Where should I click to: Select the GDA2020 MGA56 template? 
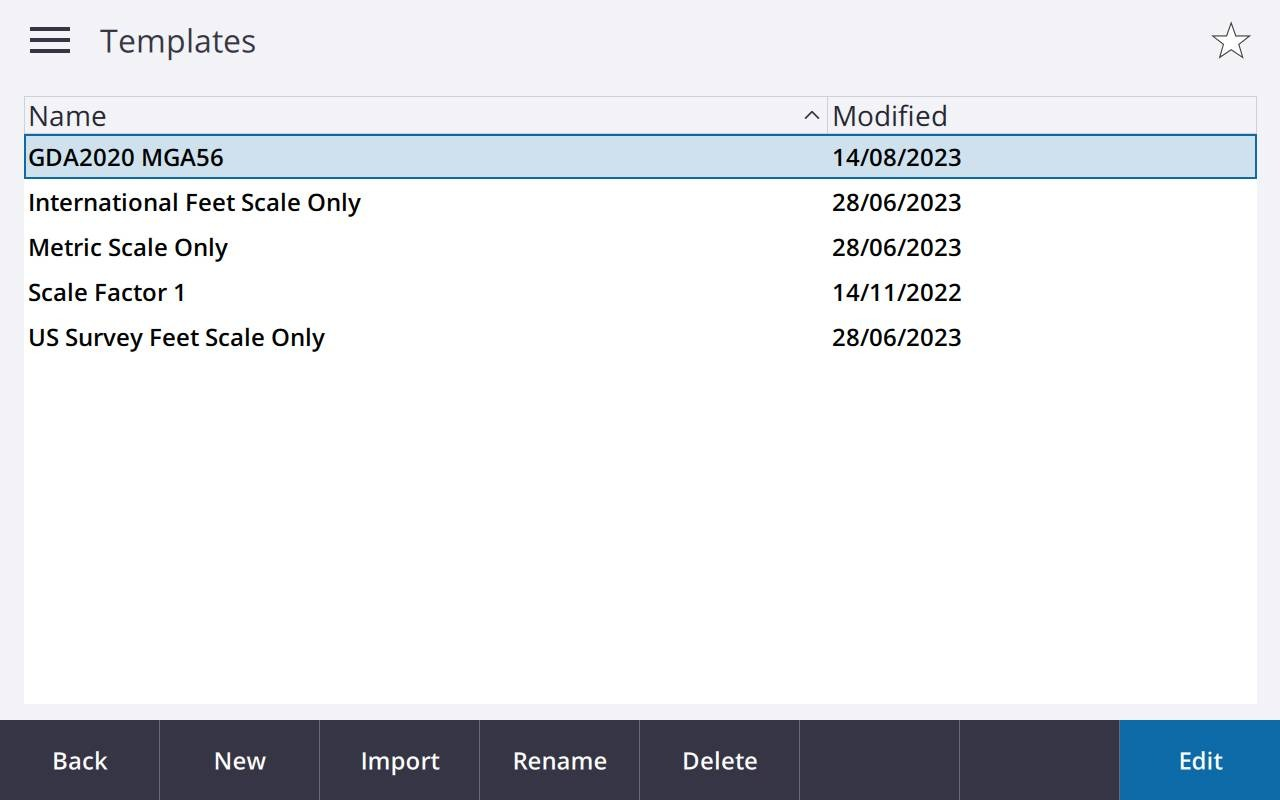tap(640, 157)
